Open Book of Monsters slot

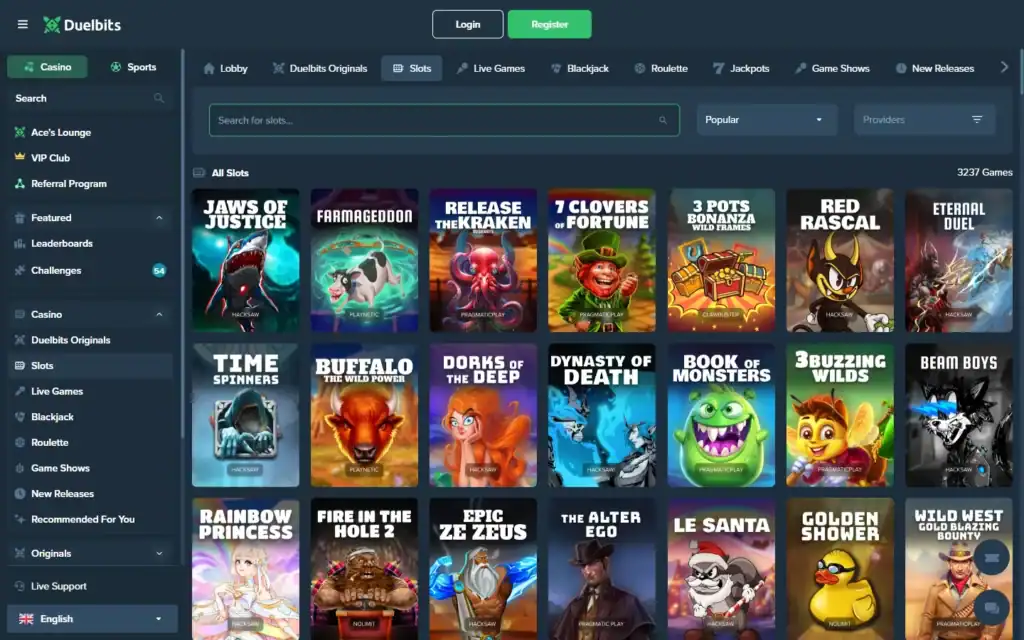(721, 415)
